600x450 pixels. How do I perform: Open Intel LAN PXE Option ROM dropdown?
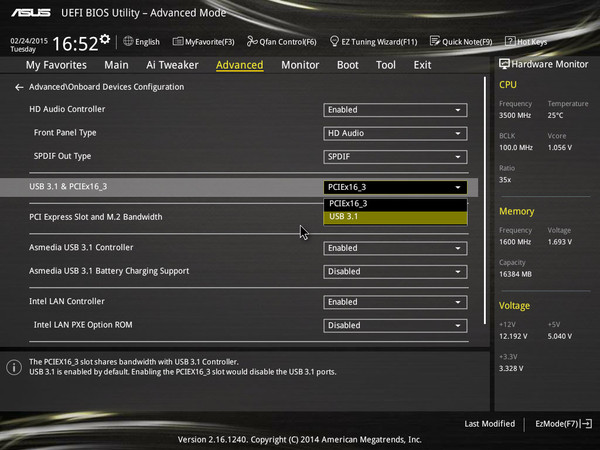(395, 325)
